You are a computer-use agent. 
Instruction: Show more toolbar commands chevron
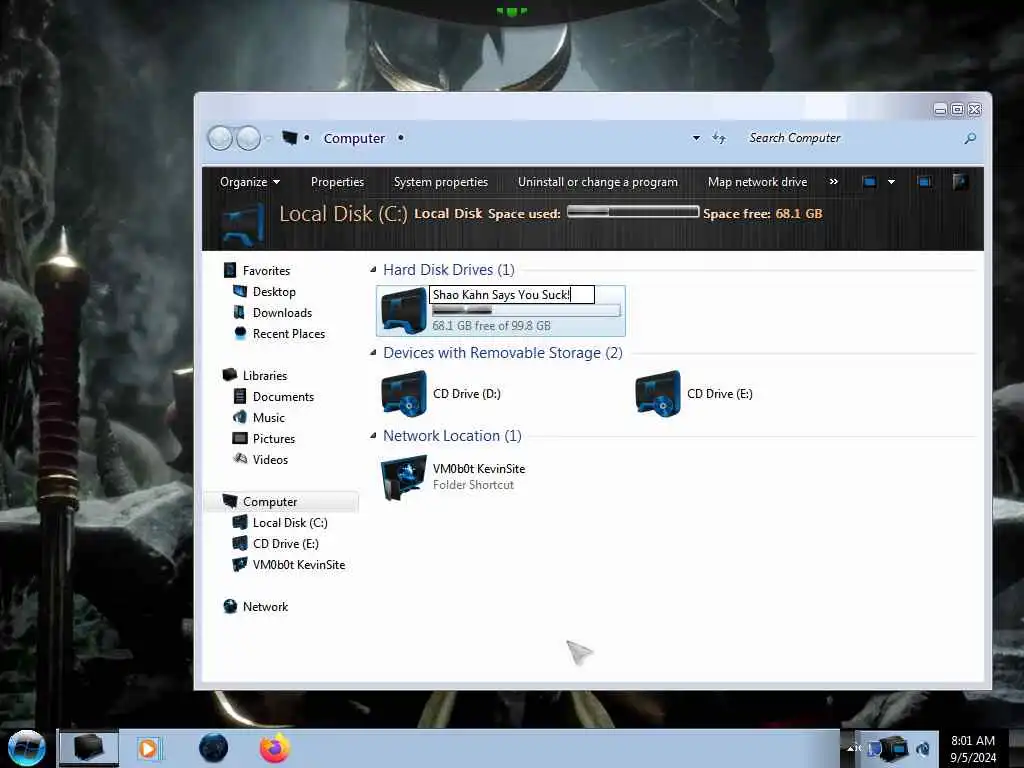(833, 182)
